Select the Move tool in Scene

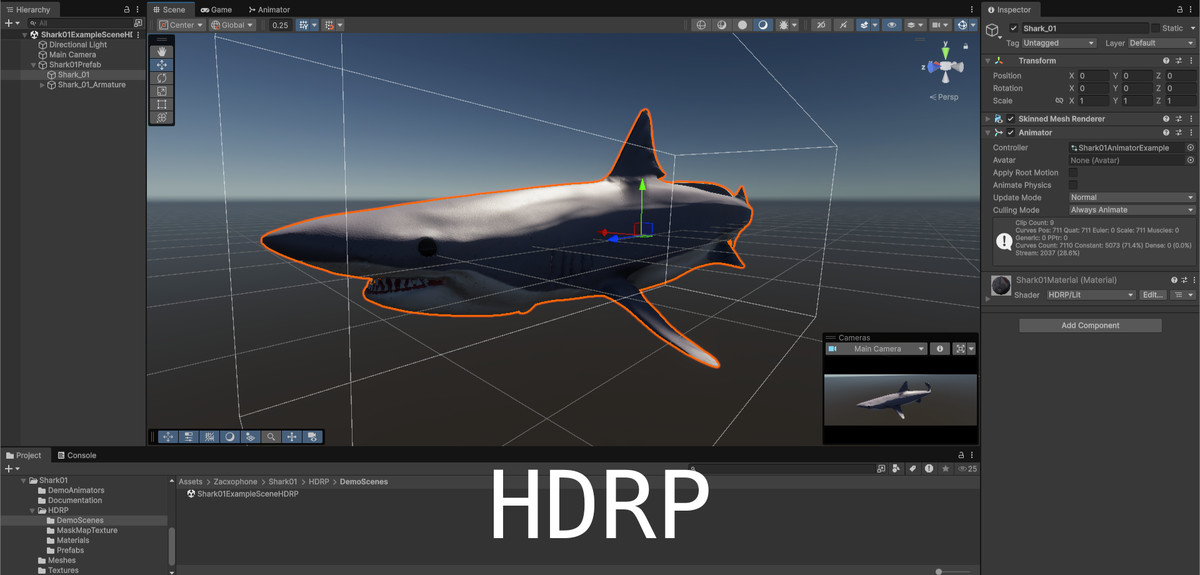162,64
